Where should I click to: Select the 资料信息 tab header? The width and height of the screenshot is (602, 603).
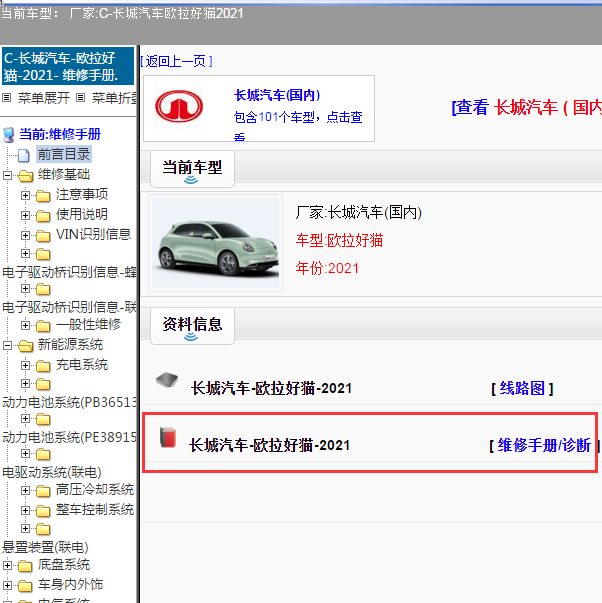click(x=192, y=325)
